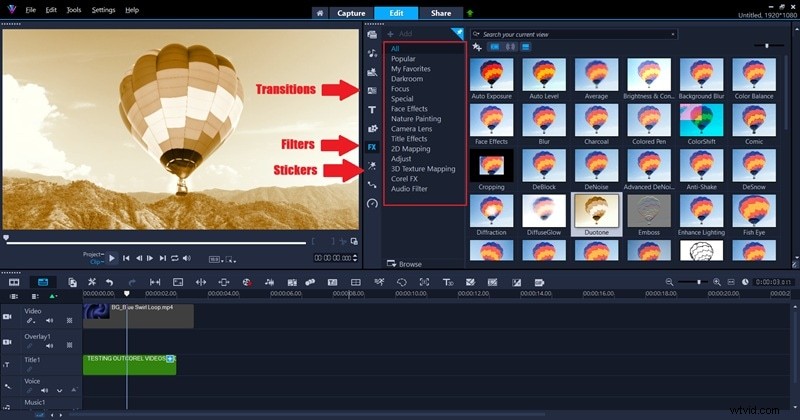
Task: Select the BG_Blue Swirl Loop.mp4 clip
Action: [x=138, y=316]
